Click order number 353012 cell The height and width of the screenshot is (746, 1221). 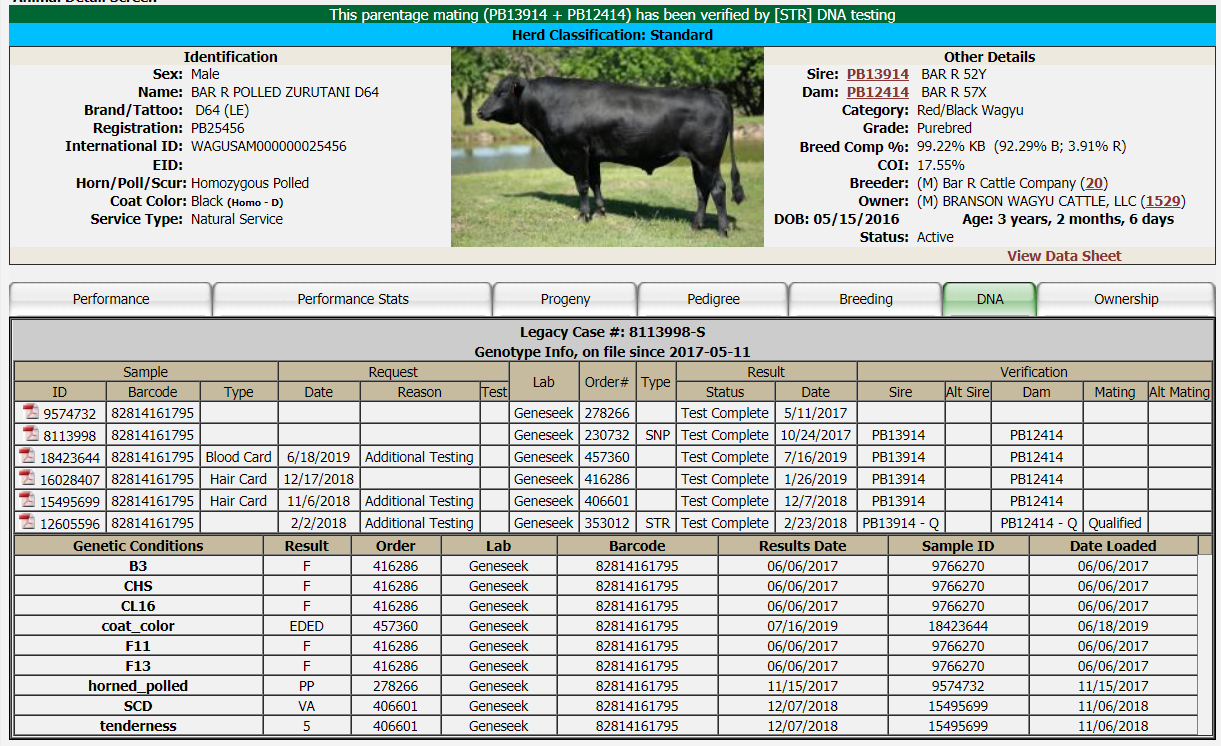pyautogui.click(x=607, y=523)
